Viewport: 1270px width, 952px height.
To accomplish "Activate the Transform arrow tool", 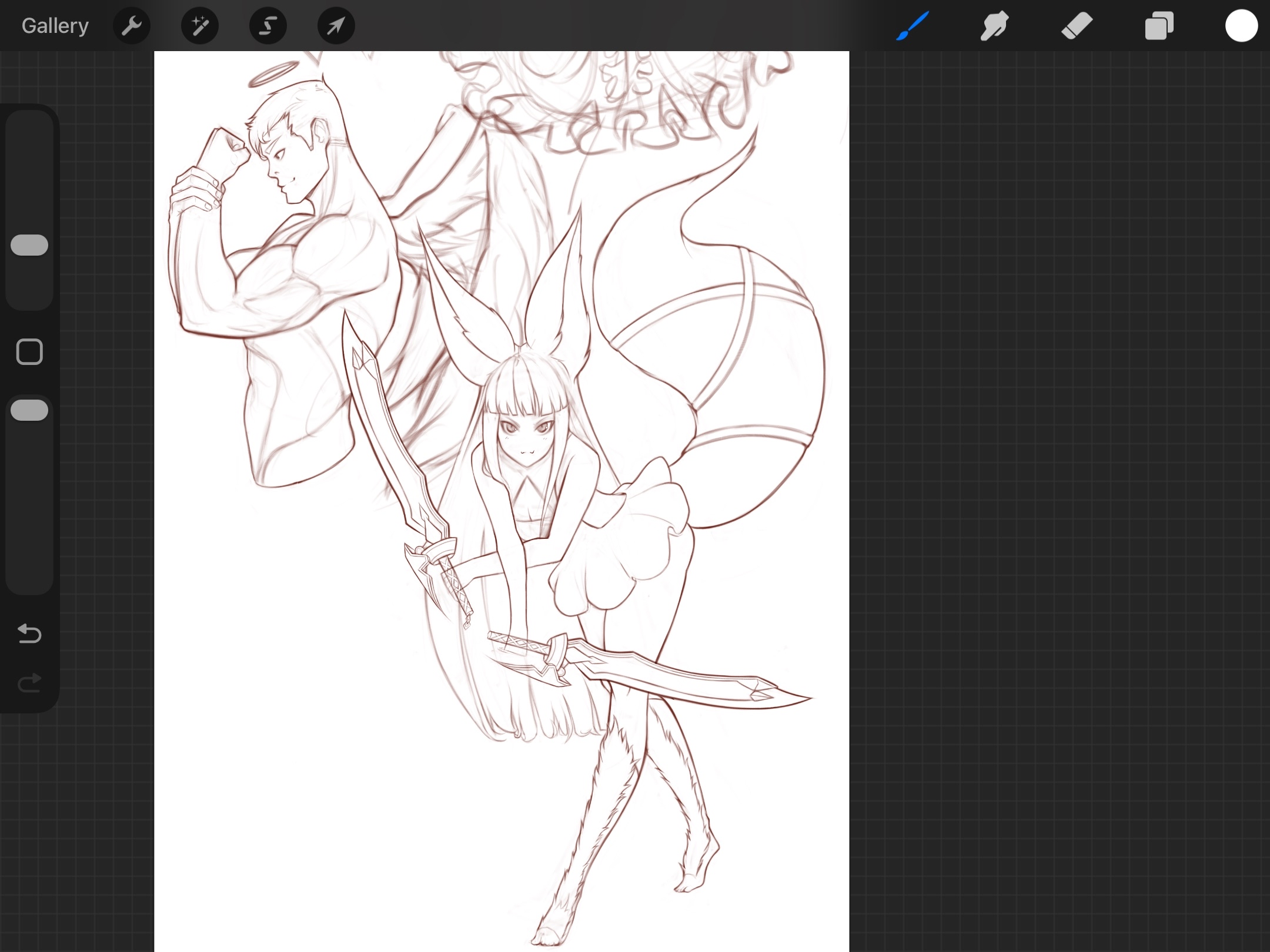I will pyautogui.click(x=336, y=26).
